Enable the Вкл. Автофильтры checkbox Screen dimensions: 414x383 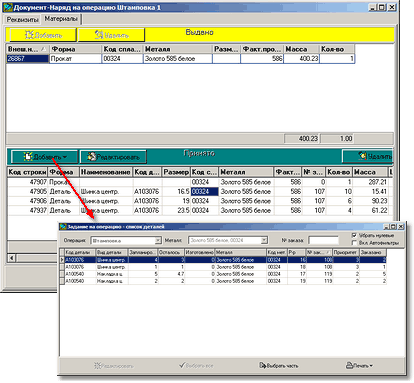[354, 243]
